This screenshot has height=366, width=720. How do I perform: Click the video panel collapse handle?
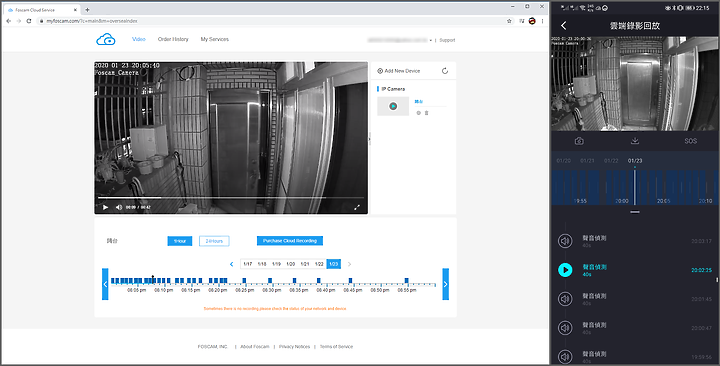(x=370, y=138)
